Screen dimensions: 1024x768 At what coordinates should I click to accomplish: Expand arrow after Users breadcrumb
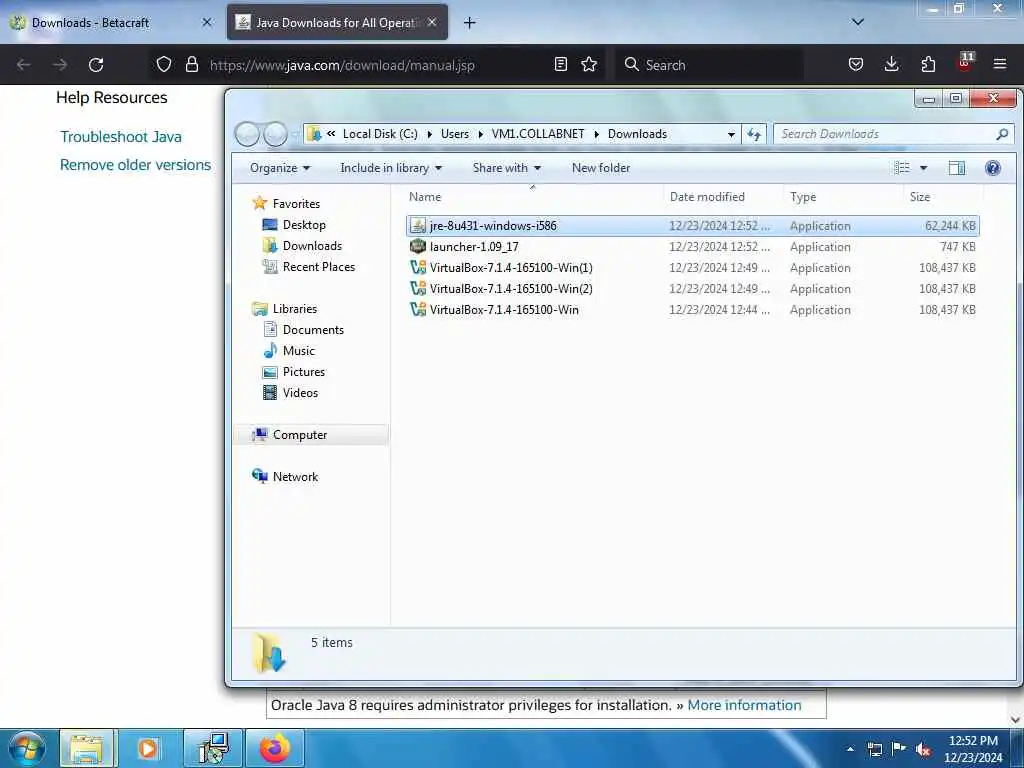click(481, 134)
